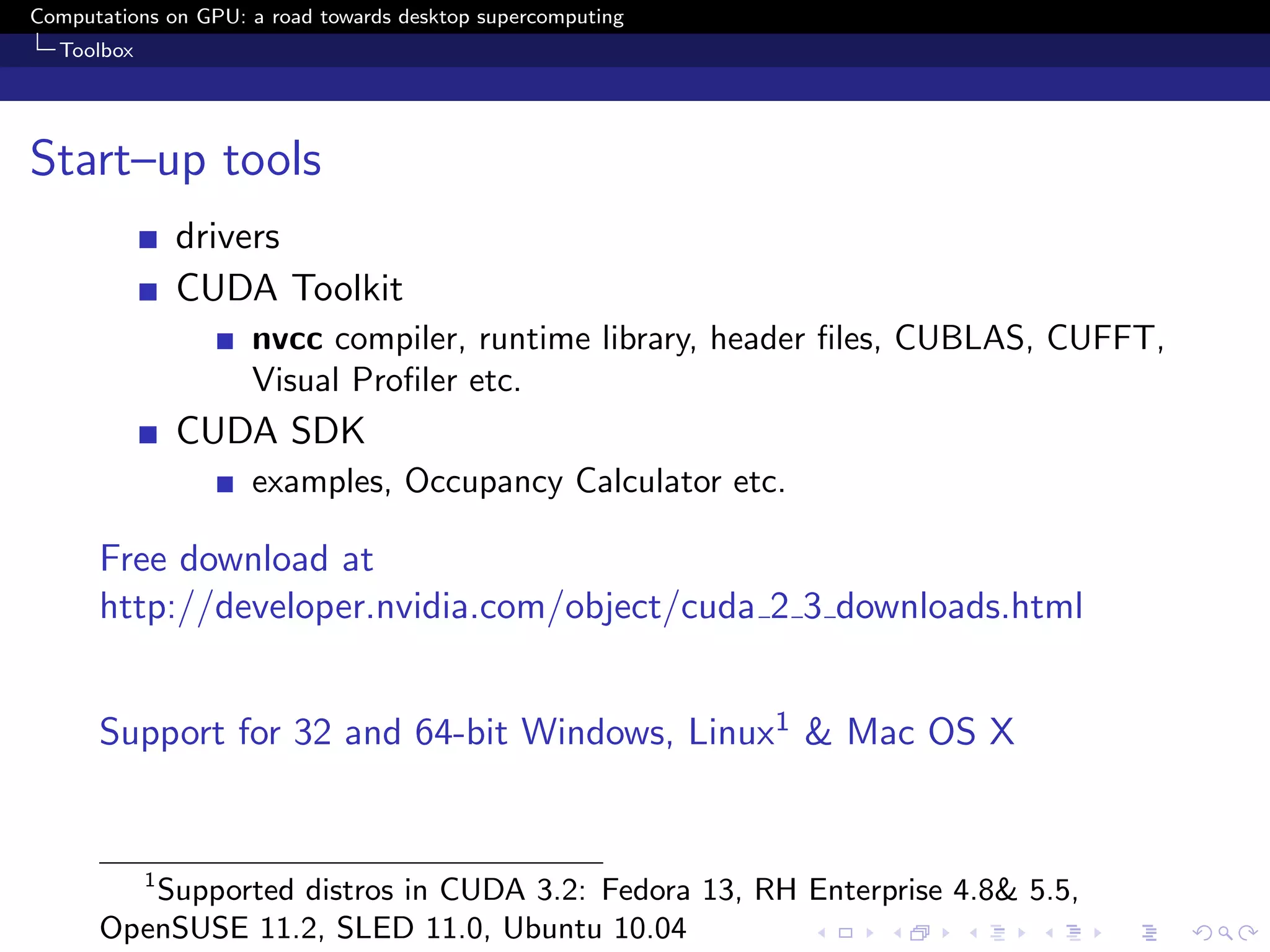Click the 'CUDA Toolkit' bullet text

click(290, 289)
